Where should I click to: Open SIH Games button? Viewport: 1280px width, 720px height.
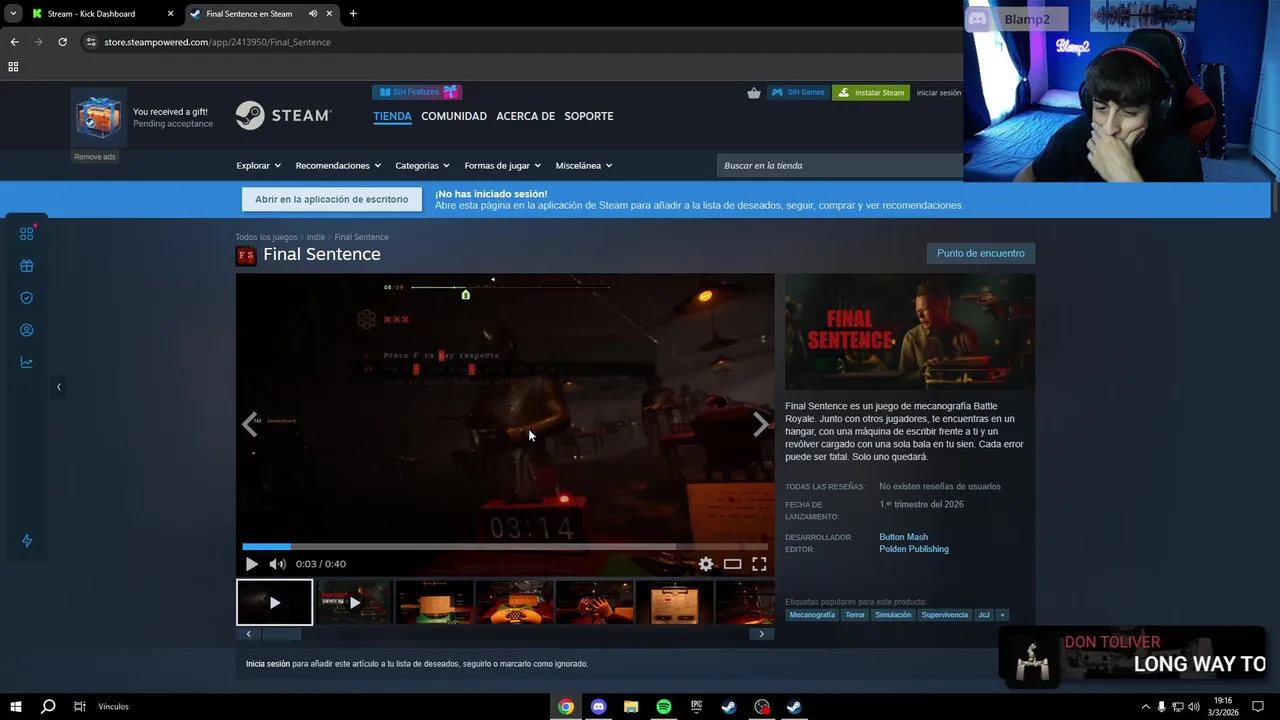pyautogui.click(x=798, y=92)
